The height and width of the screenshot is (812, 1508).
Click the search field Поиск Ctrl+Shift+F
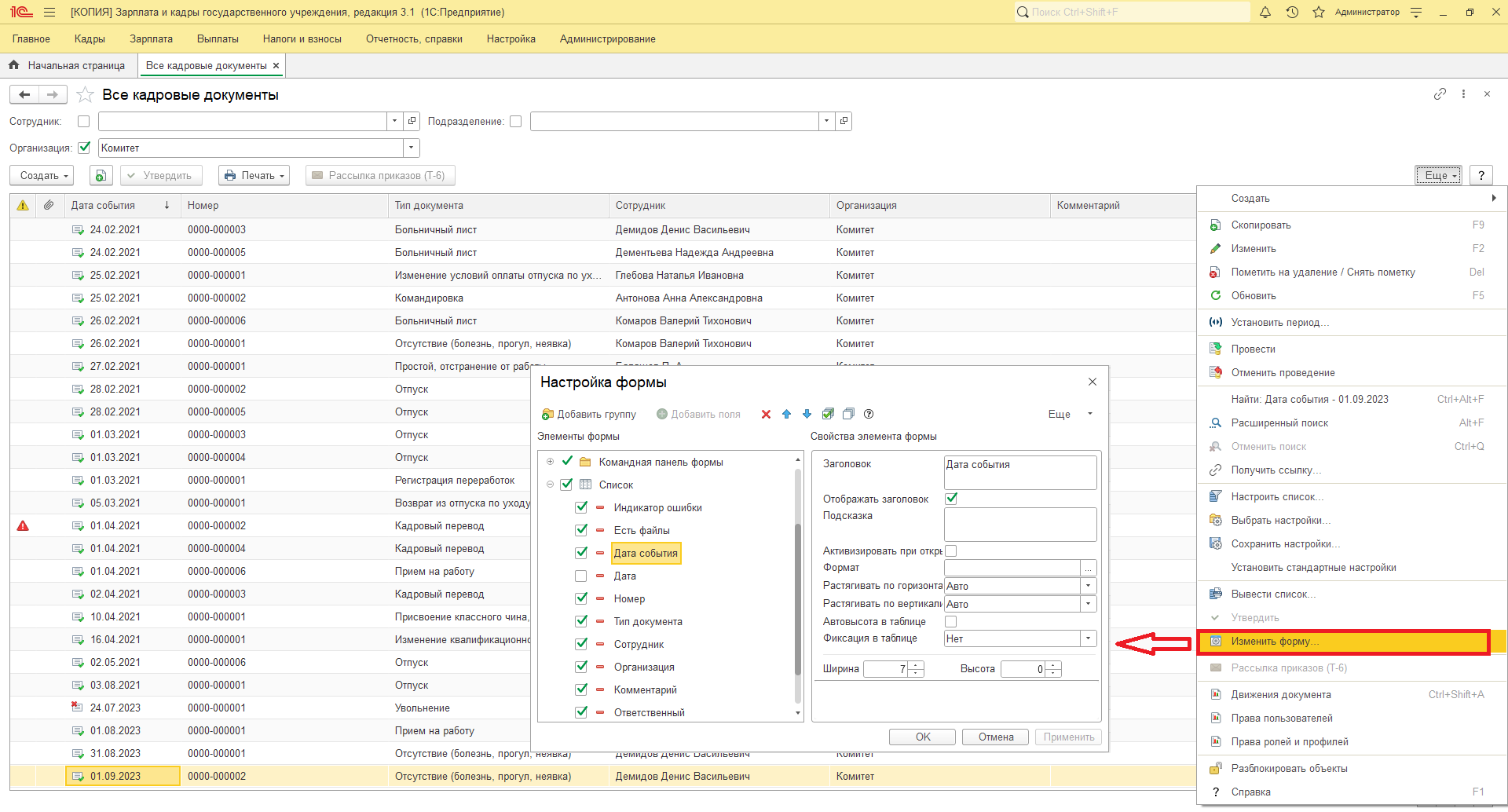1132,13
